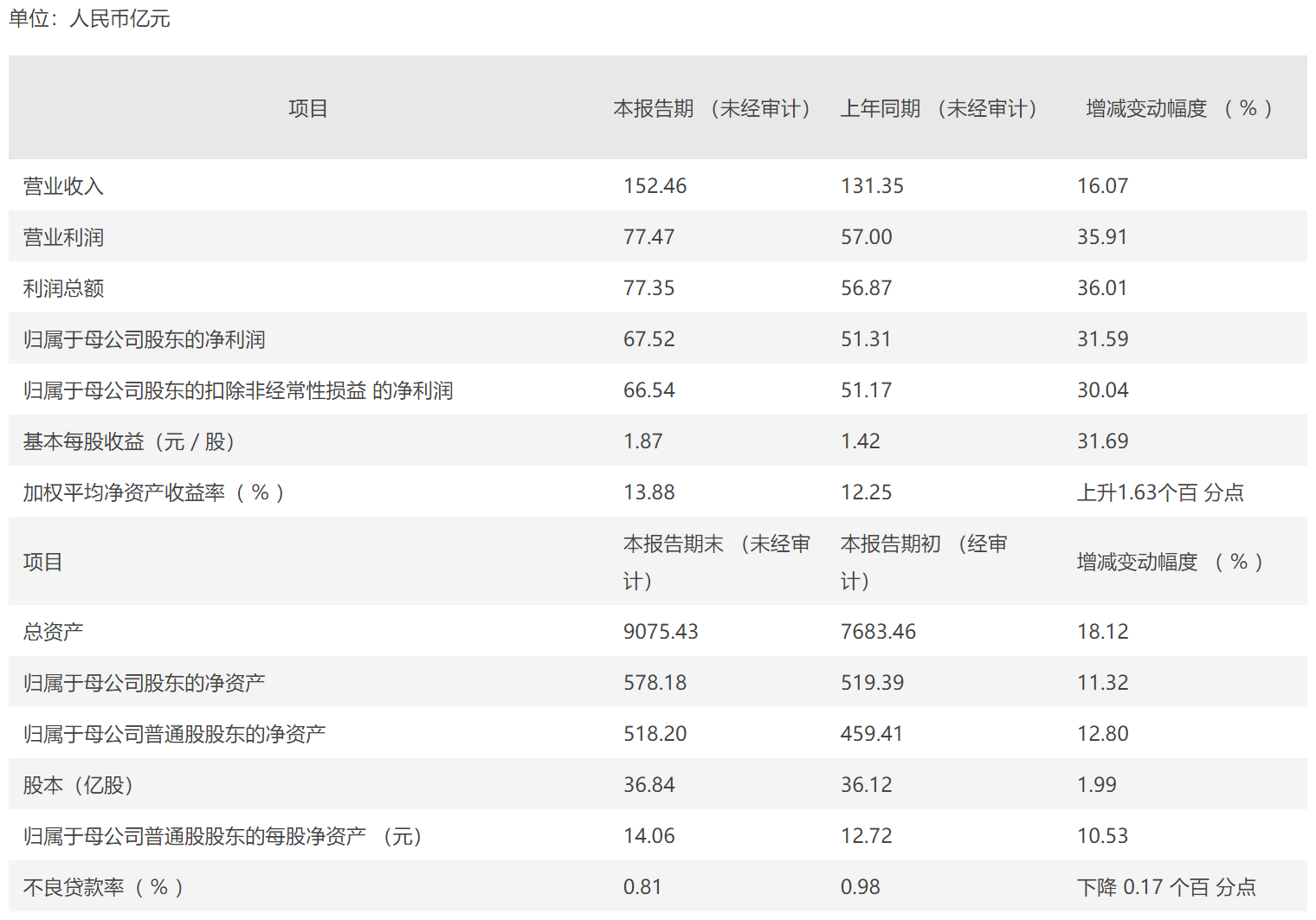1316x920 pixels.
Task: Click the cell showing '131.35'
Action: (872, 186)
